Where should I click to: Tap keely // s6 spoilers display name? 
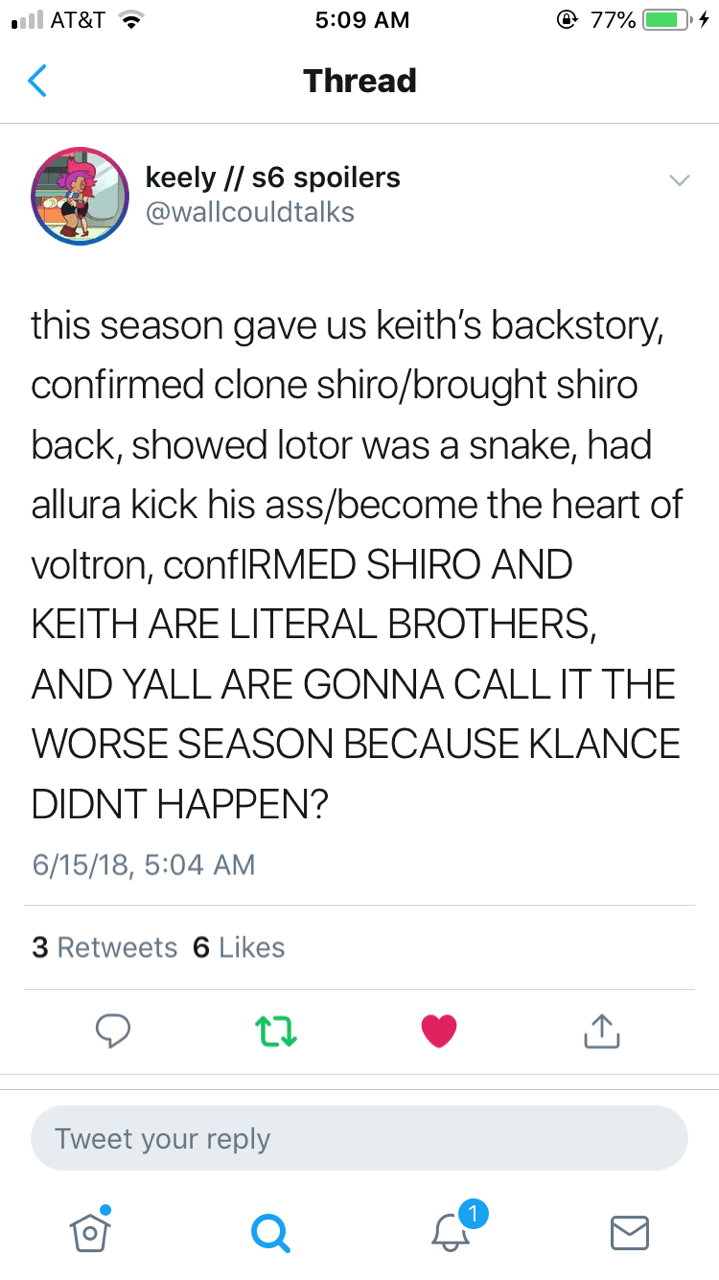(x=273, y=177)
